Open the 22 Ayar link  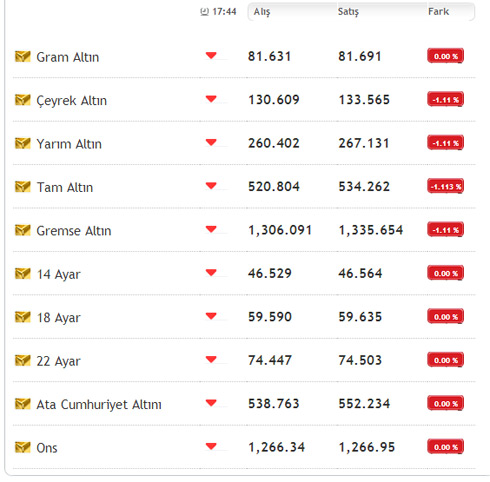pyautogui.click(x=58, y=361)
